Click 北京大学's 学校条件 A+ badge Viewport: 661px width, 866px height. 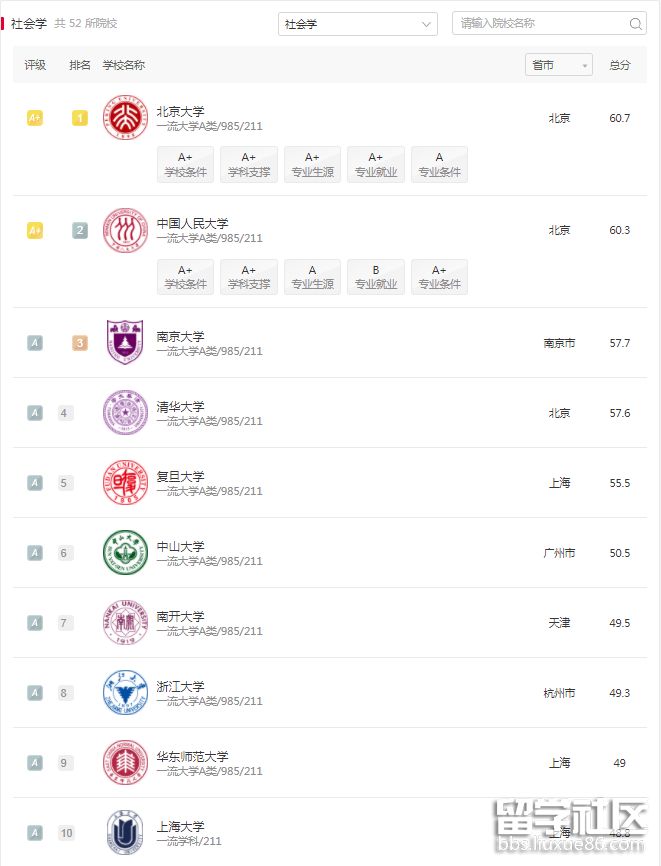(185, 164)
